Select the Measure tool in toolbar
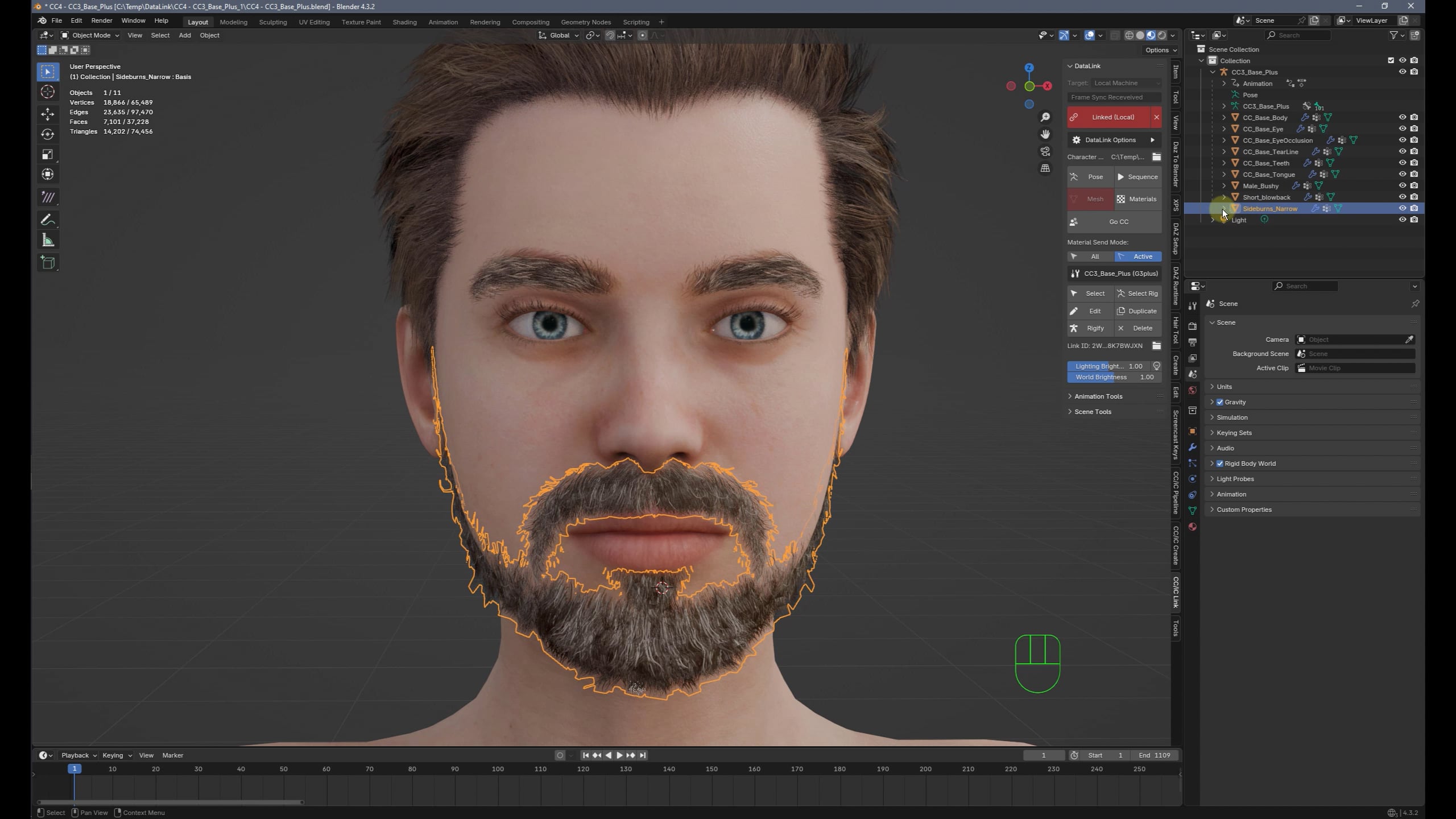 coord(48,241)
